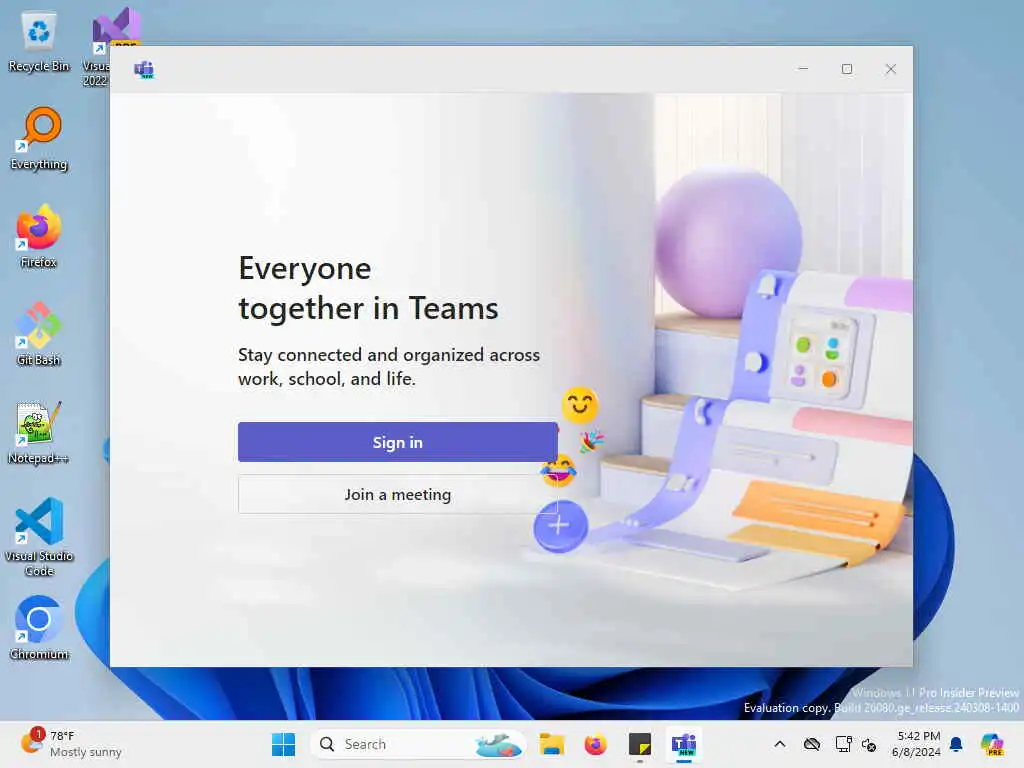Open the Recycle Bin desktop icon
This screenshot has height=768, width=1024.
[x=39, y=42]
